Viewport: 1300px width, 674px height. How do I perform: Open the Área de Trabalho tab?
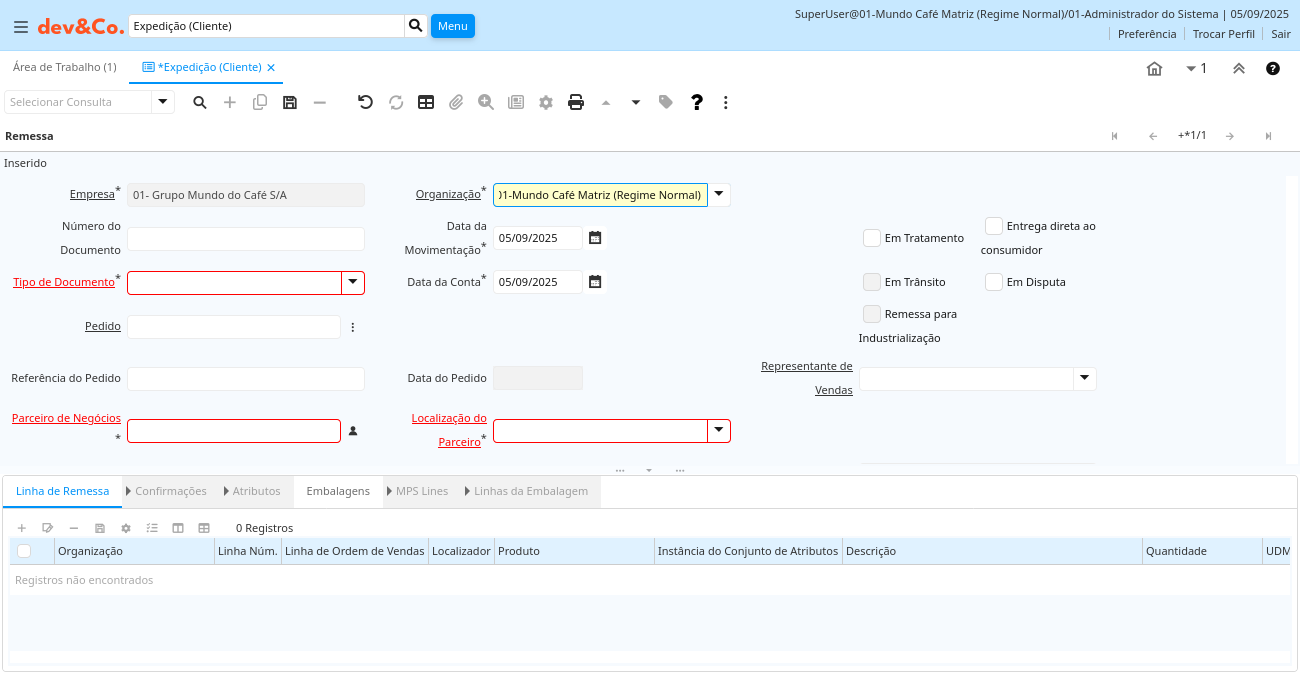coord(64,67)
